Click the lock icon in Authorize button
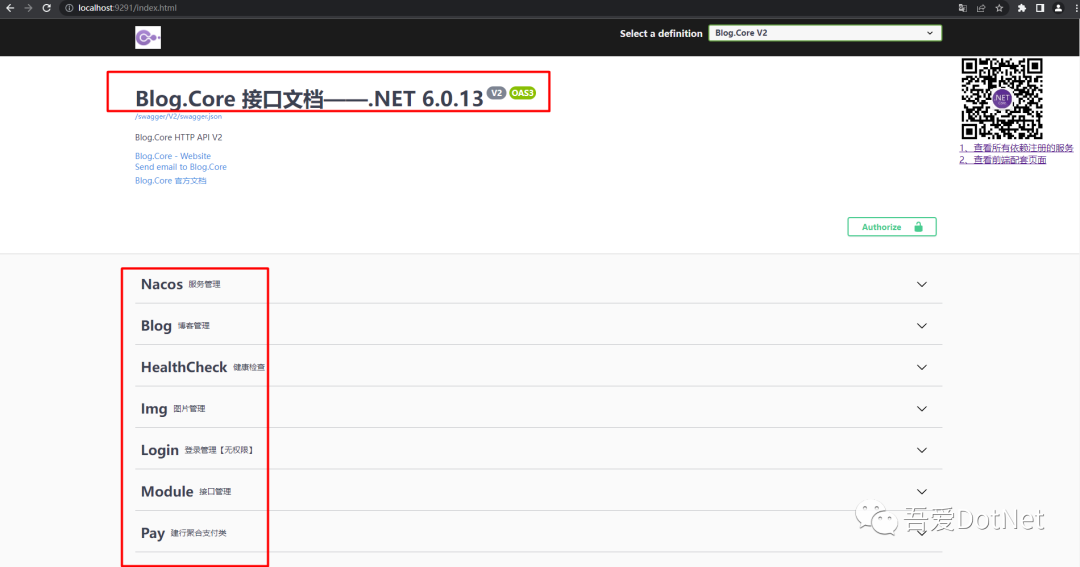This screenshot has width=1080, height=567. click(x=918, y=227)
